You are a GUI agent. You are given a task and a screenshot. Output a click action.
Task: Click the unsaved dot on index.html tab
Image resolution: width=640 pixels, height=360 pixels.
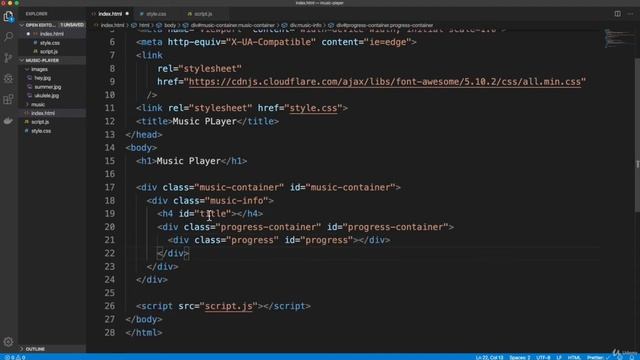coord(127,13)
